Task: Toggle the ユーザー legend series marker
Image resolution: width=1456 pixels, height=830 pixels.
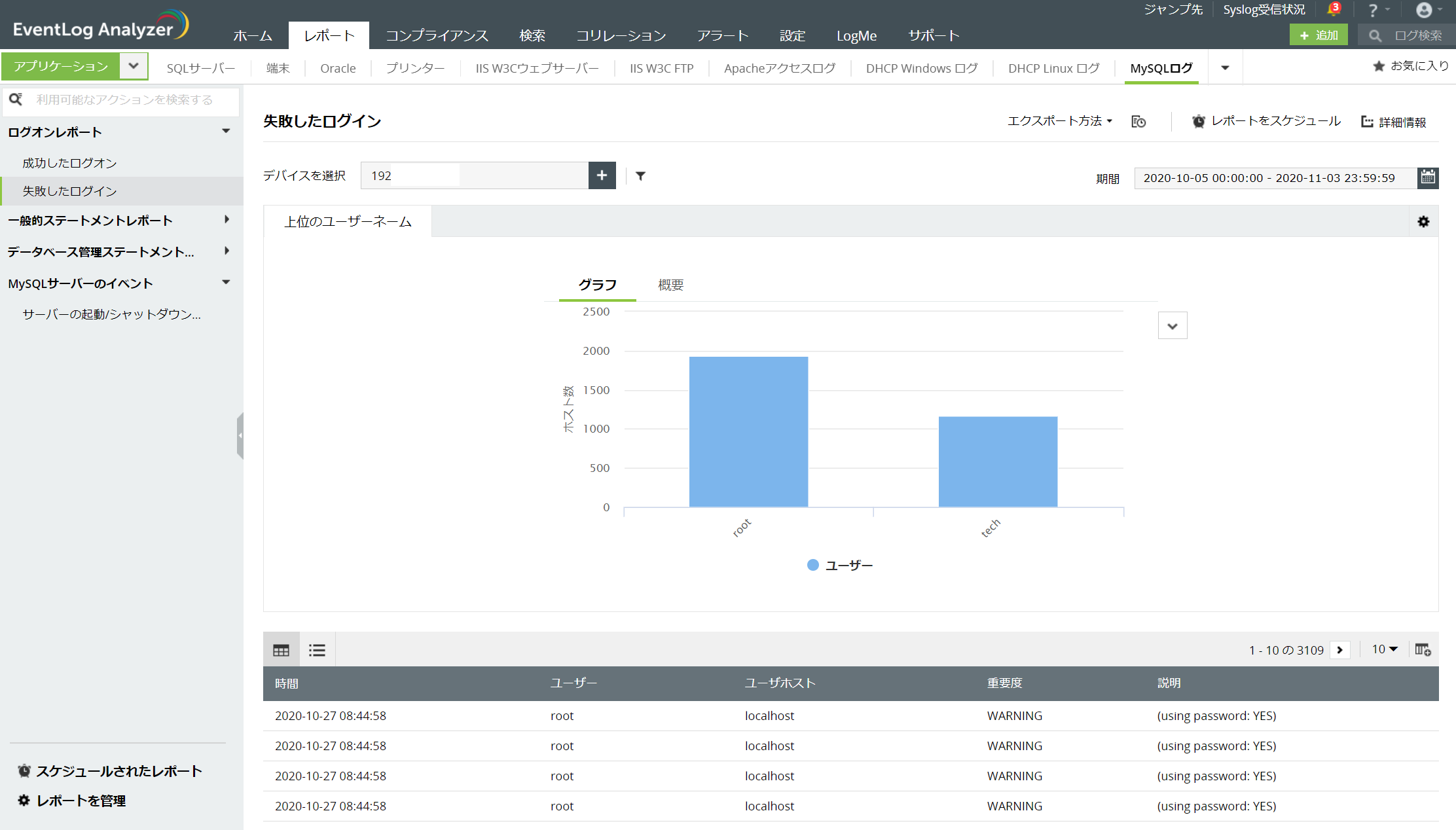Action: pyautogui.click(x=813, y=565)
